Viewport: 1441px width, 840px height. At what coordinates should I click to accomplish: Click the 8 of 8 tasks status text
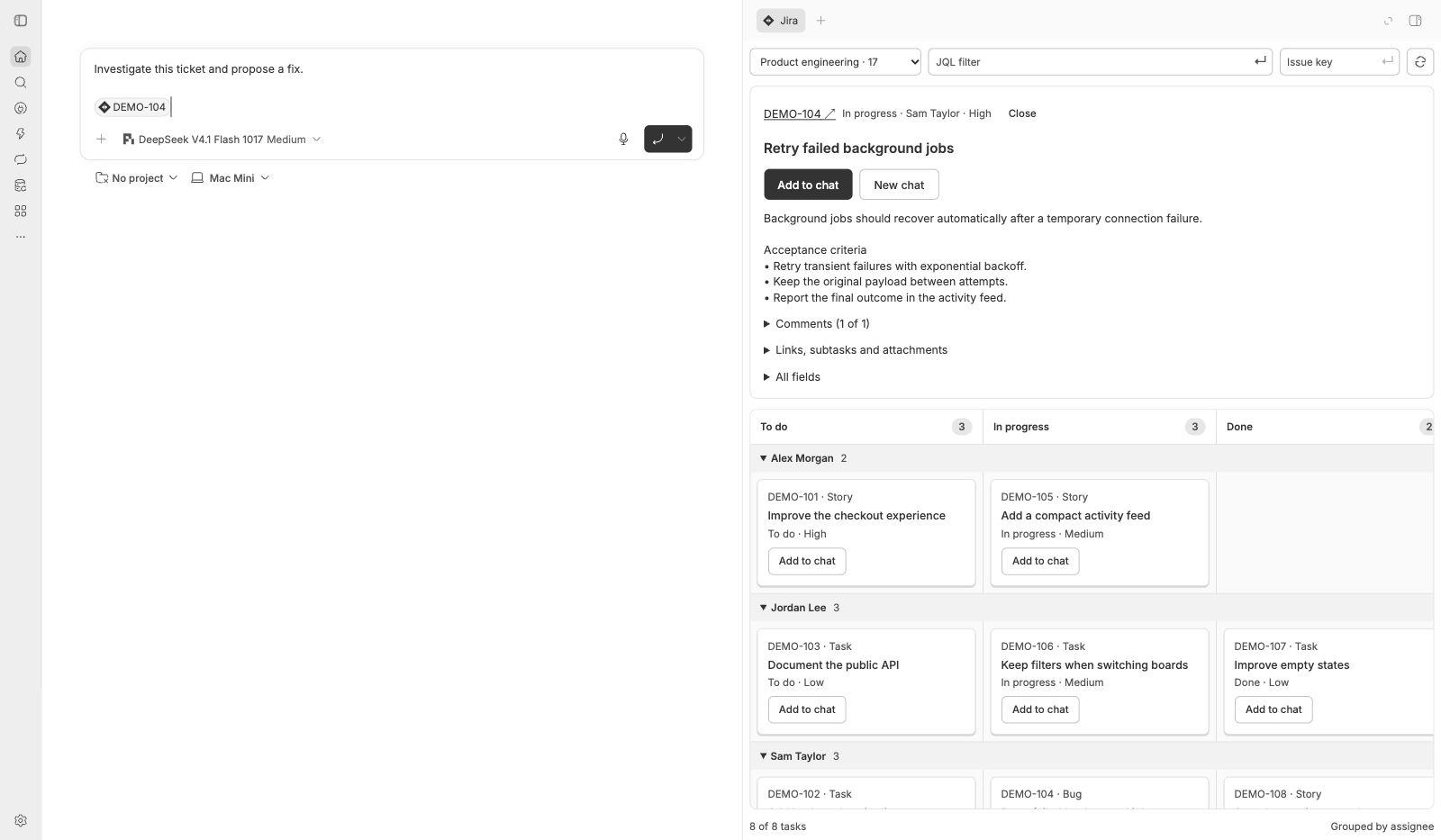(777, 826)
